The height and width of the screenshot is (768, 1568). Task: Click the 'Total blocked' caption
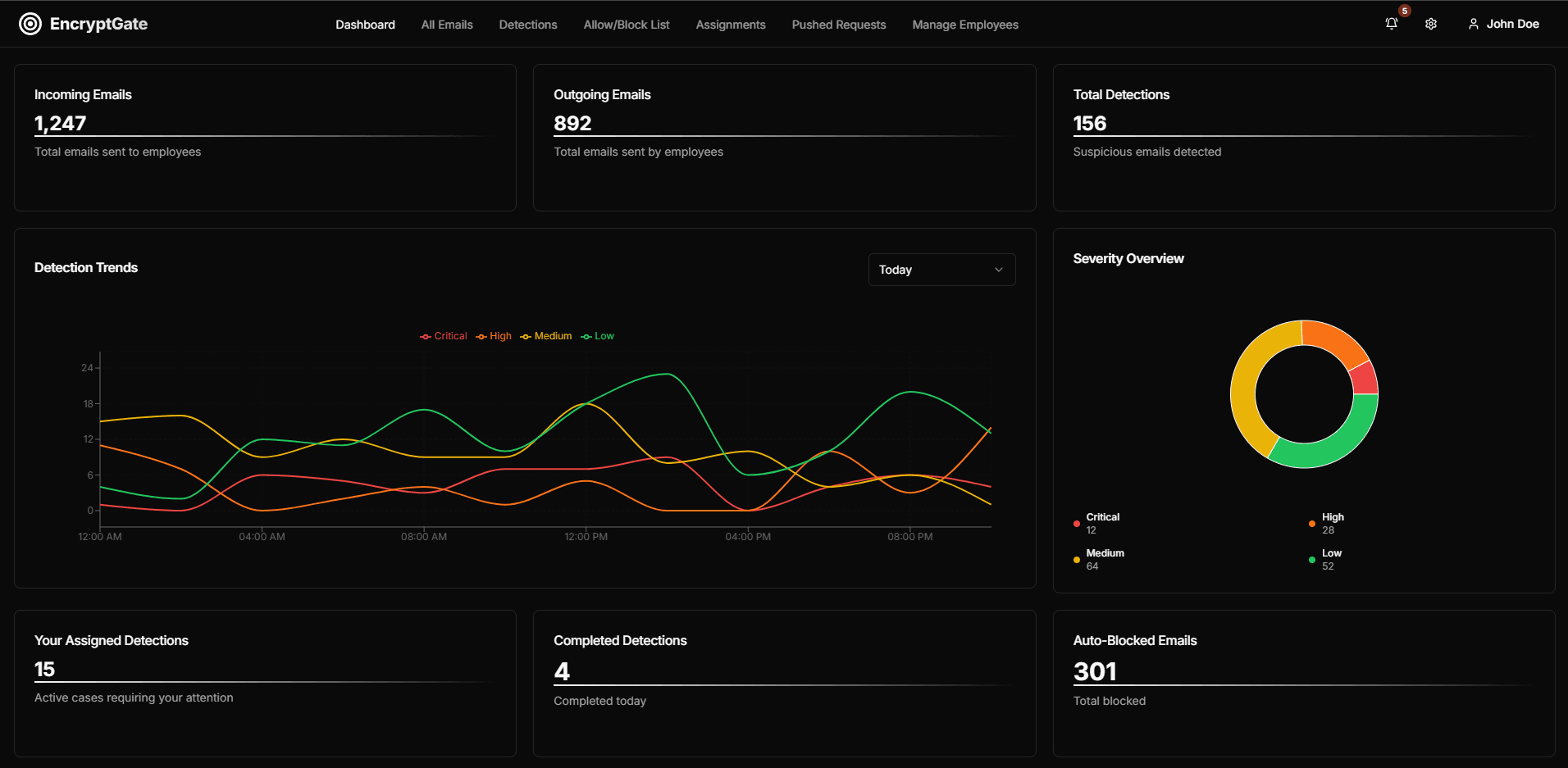coord(1110,701)
